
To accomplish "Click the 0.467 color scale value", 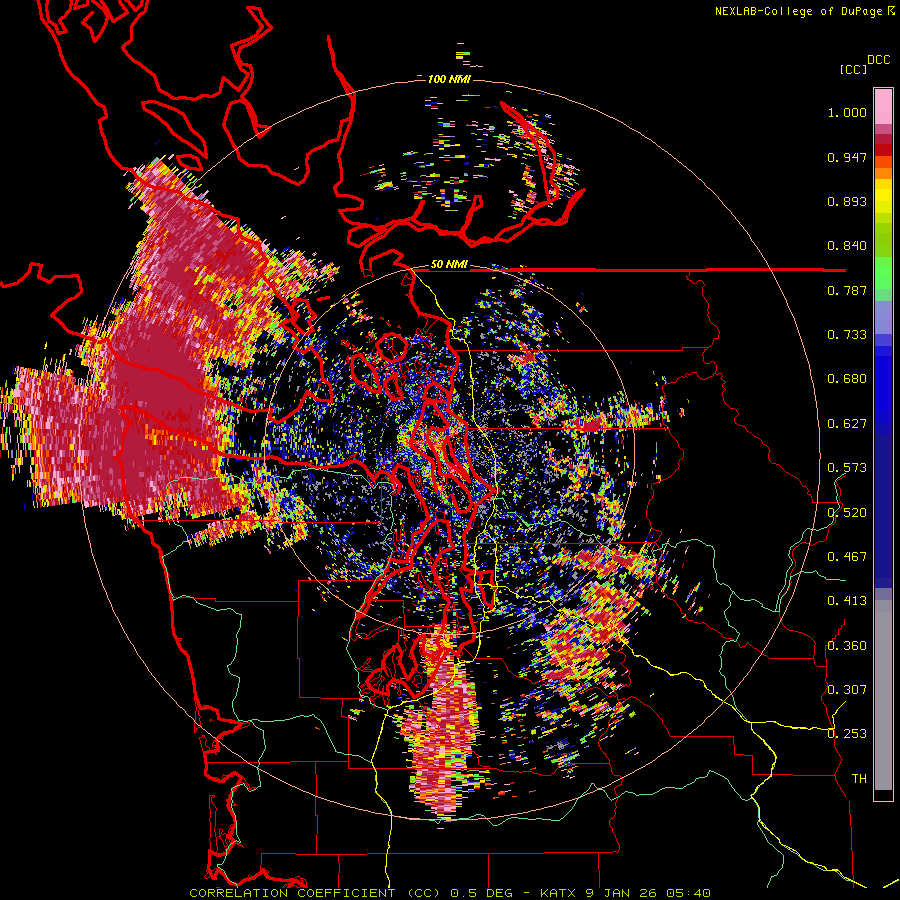I will 847,557.
